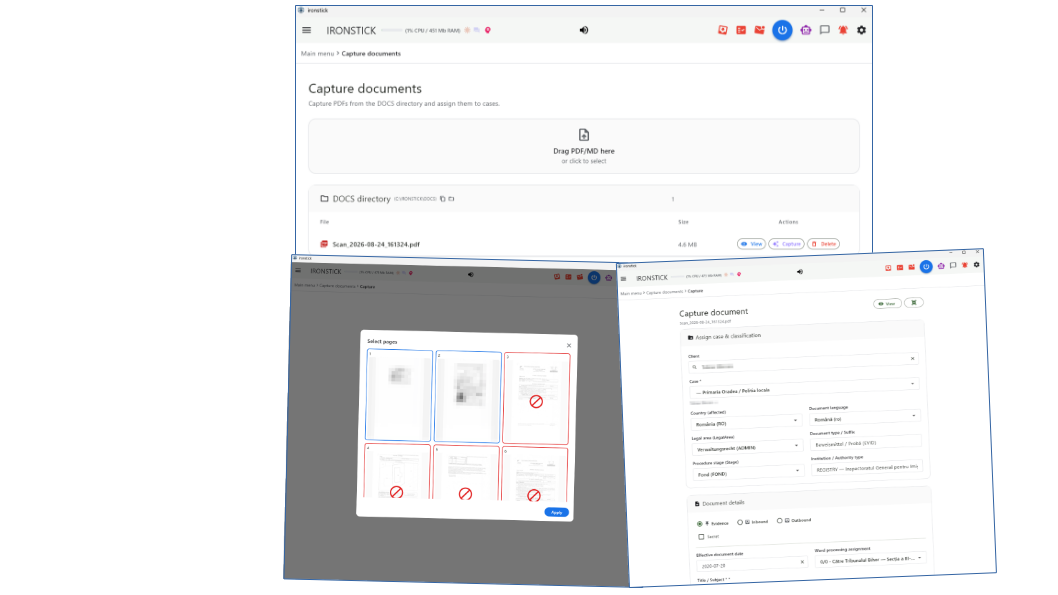Copy DOCS directory path icon
The height and width of the screenshot is (595, 1058).
[443, 199]
